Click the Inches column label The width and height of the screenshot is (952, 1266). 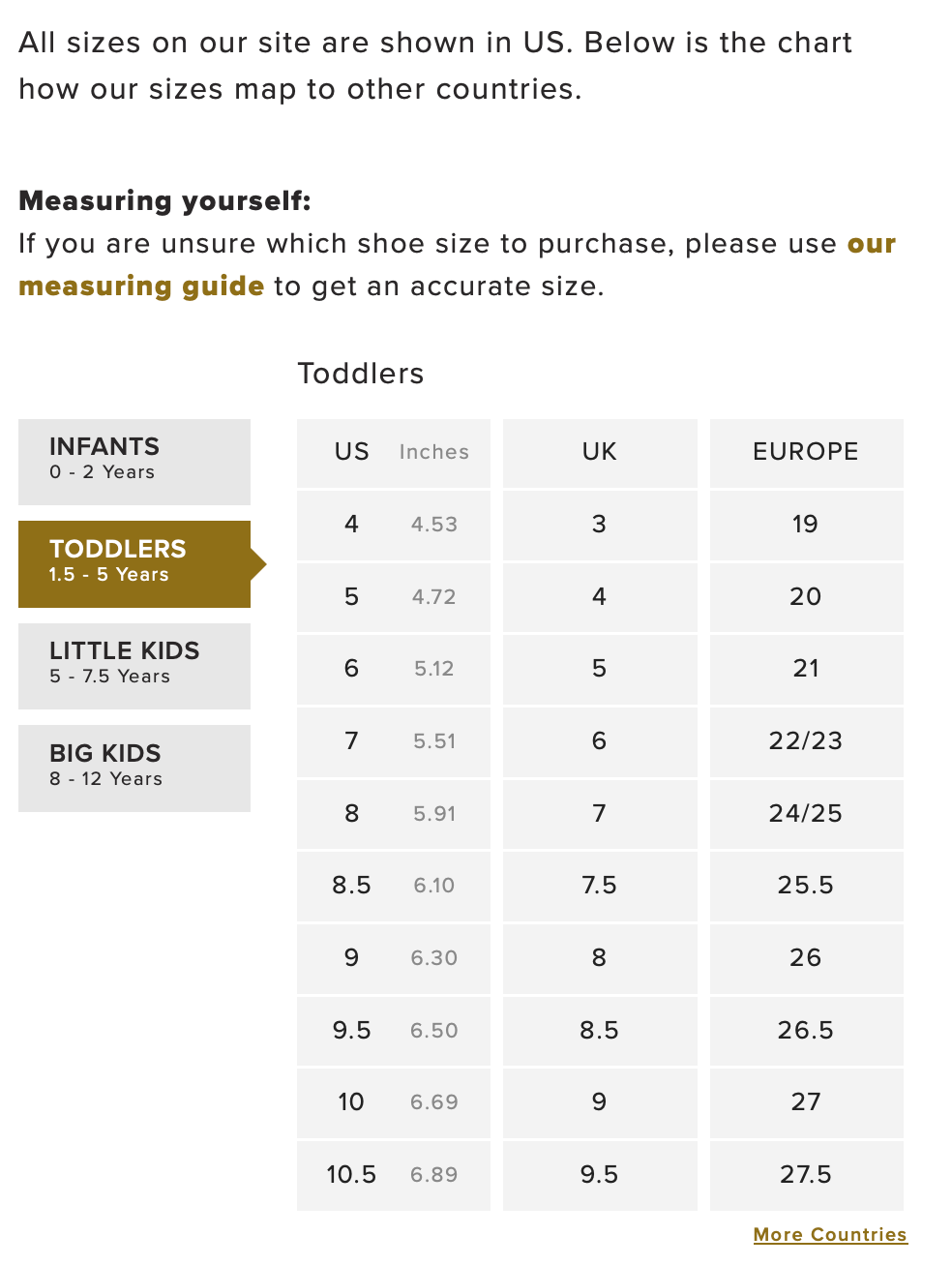(433, 452)
